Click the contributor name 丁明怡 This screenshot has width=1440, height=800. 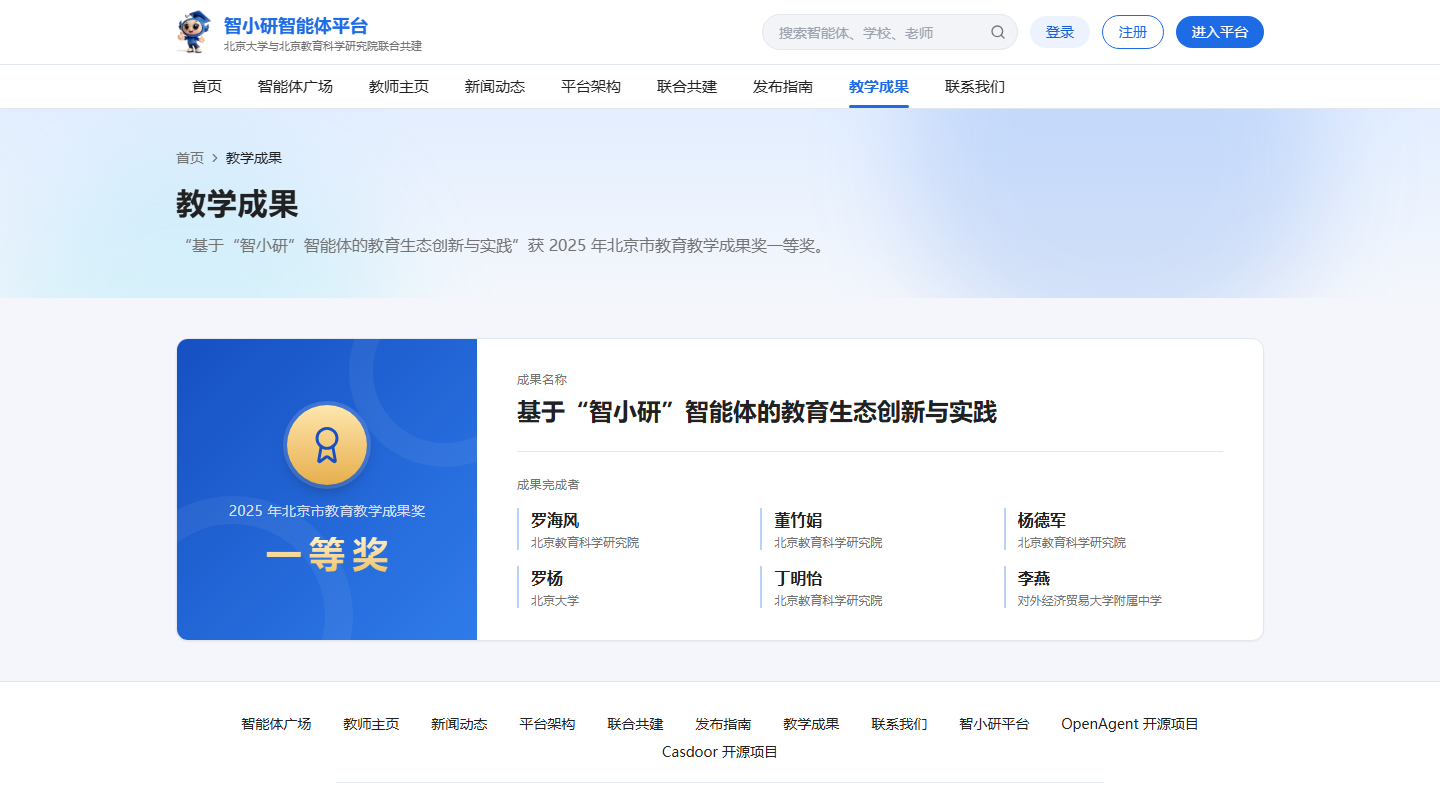click(x=798, y=578)
